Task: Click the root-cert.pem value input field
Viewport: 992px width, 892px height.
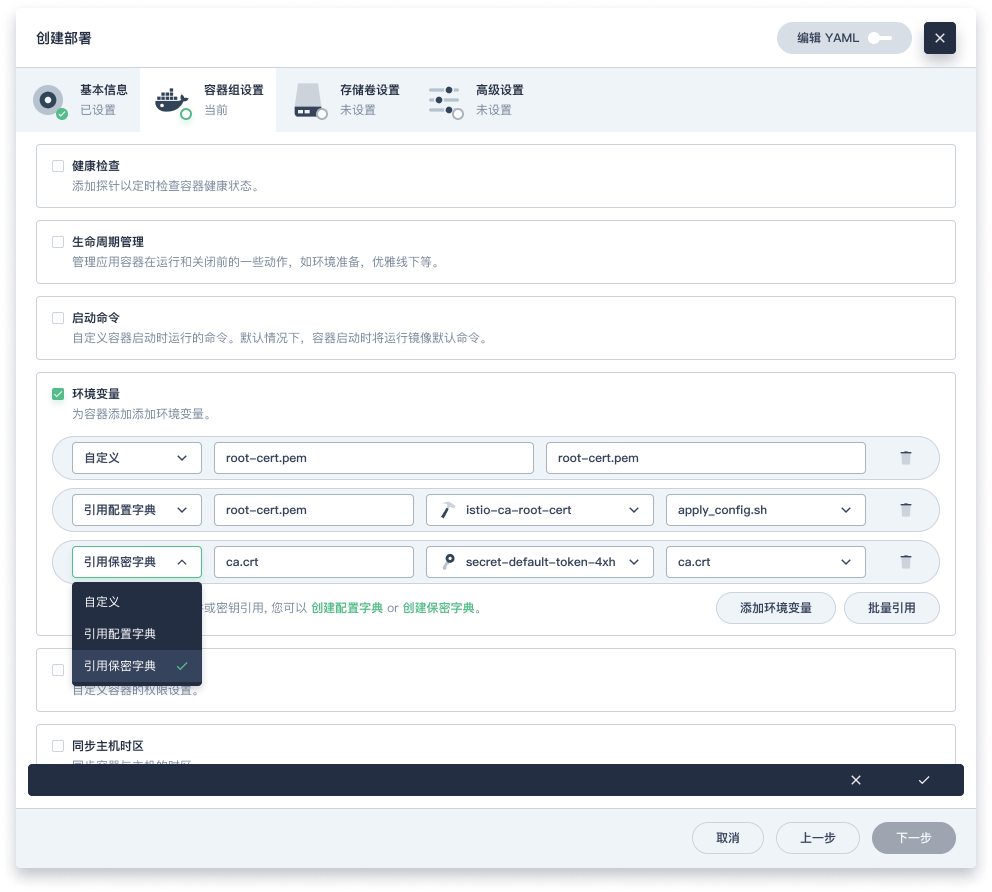Action: 705,457
